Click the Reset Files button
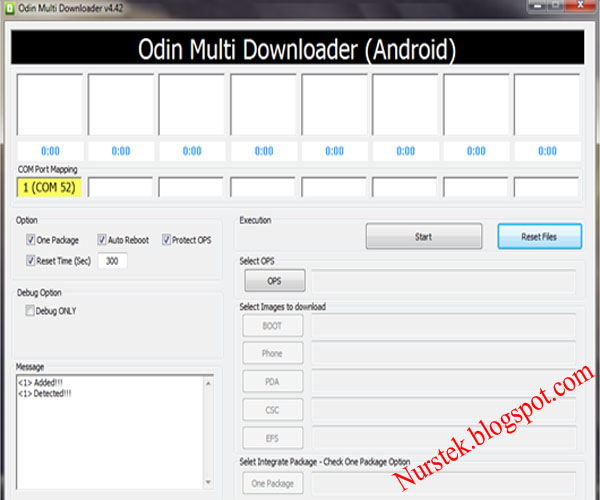The image size is (600, 500). click(540, 237)
